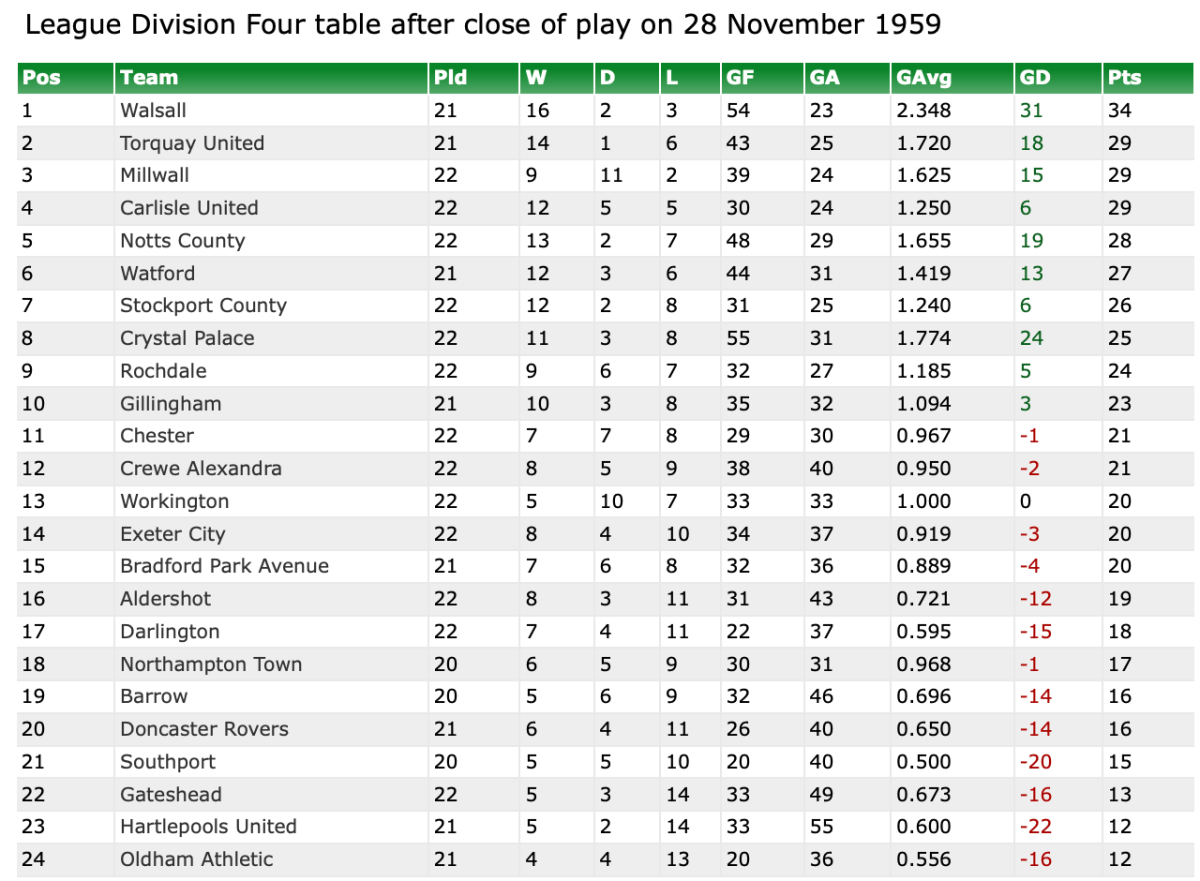The height and width of the screenshot is (881, 1200).
Task: Select Northampton Town team name
Action: (x=211, y=665)
